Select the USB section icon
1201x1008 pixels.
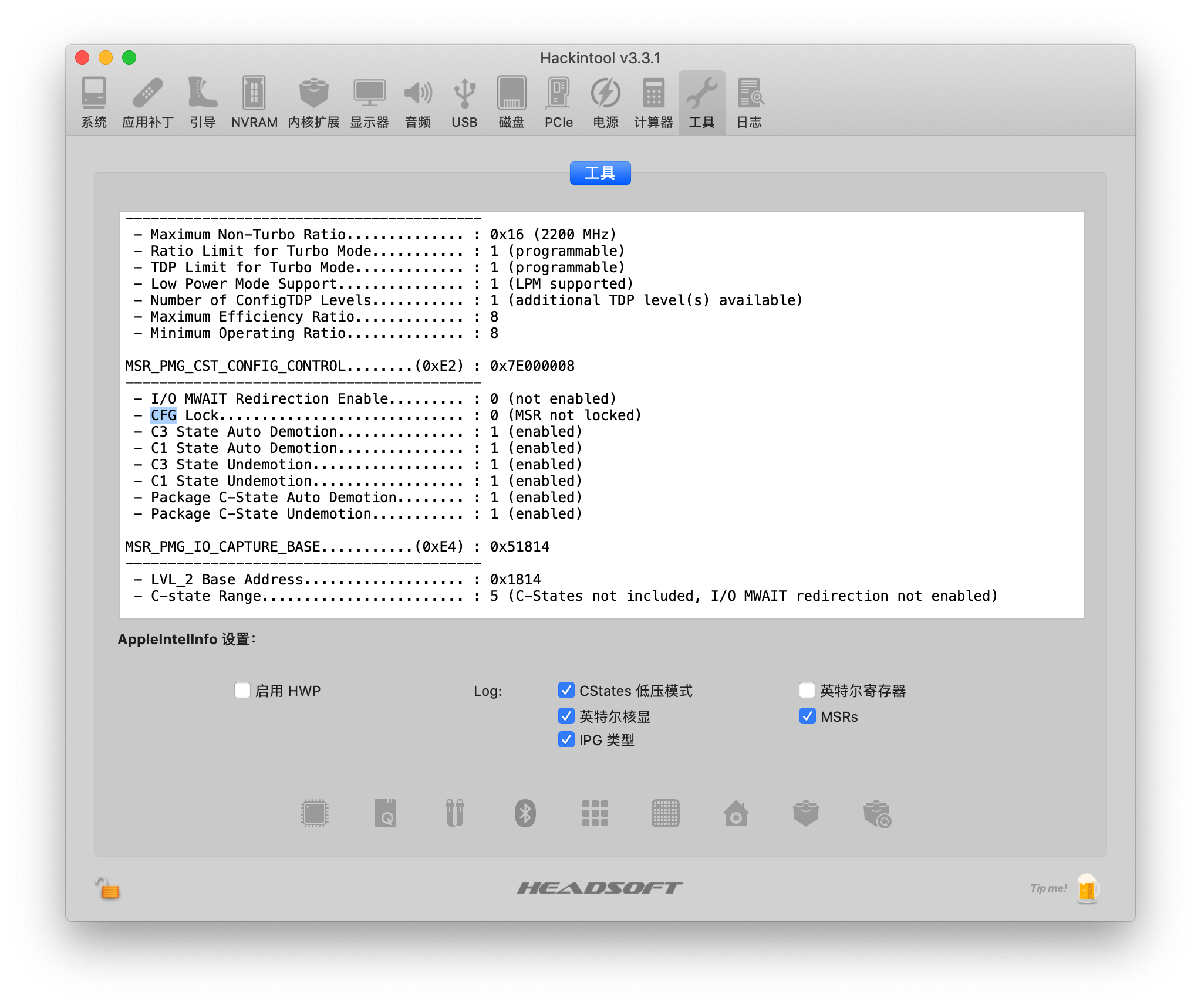(x=464, y=102)
